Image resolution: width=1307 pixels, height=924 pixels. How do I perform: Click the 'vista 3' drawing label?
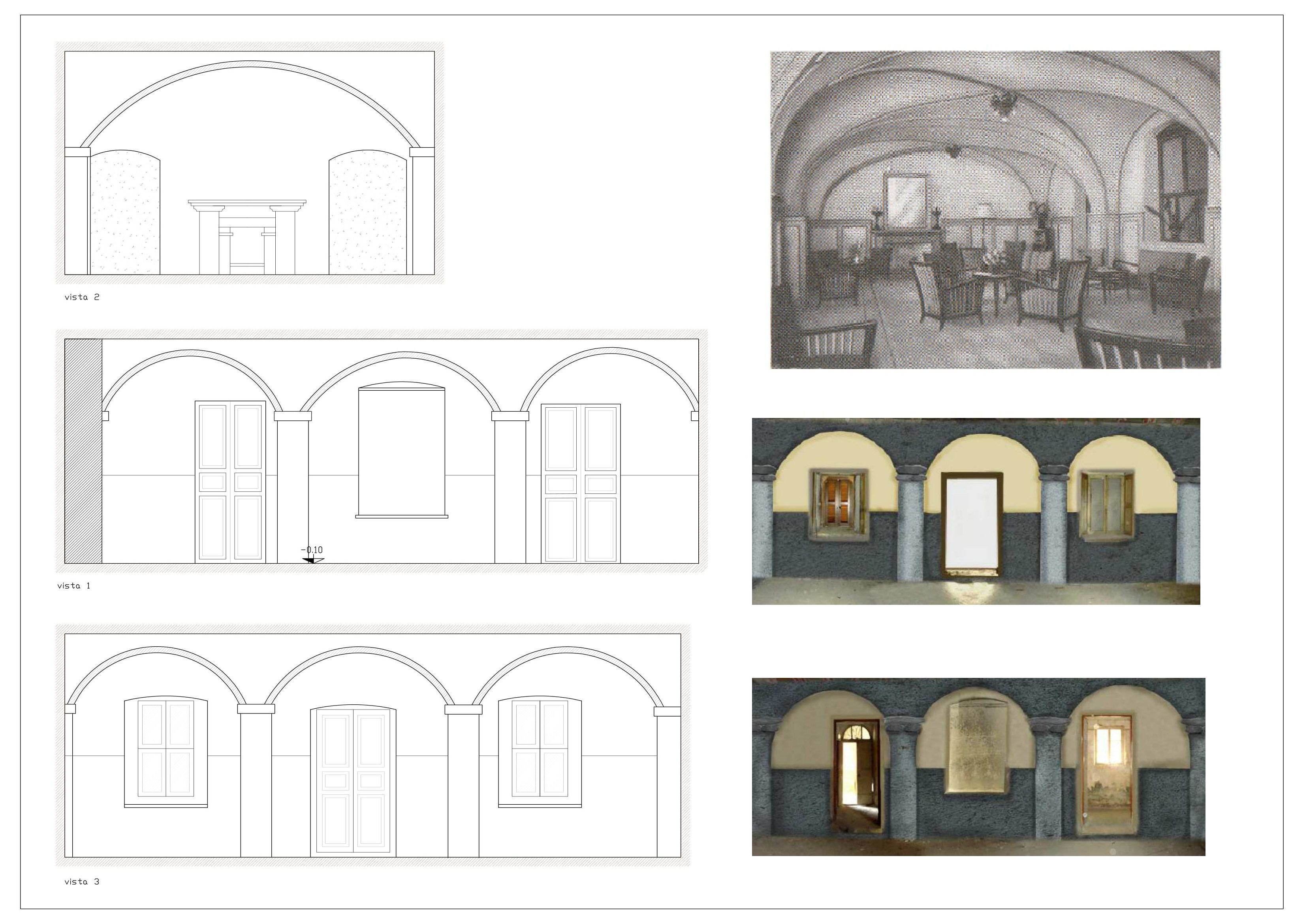coord(82,882)
